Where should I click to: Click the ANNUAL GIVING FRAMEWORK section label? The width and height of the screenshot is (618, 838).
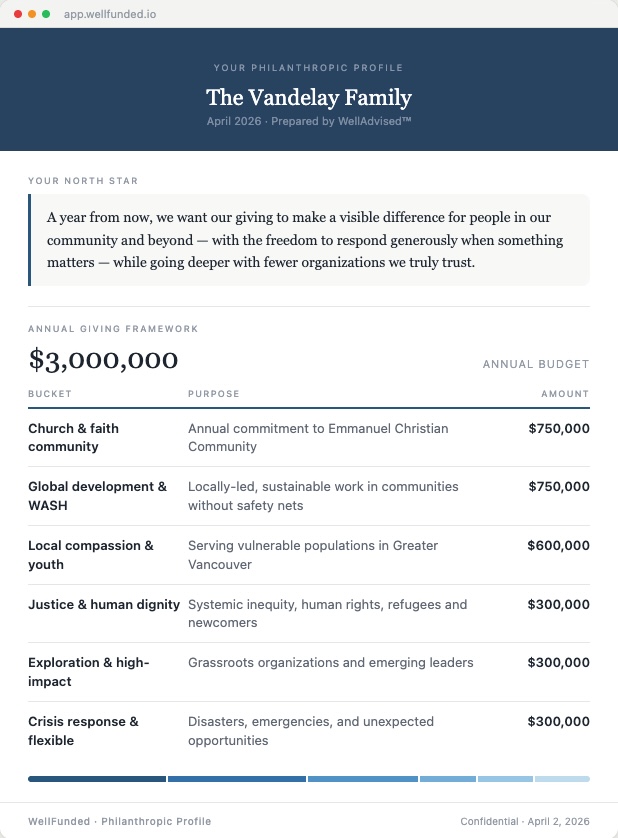click(x=113, y=329)
